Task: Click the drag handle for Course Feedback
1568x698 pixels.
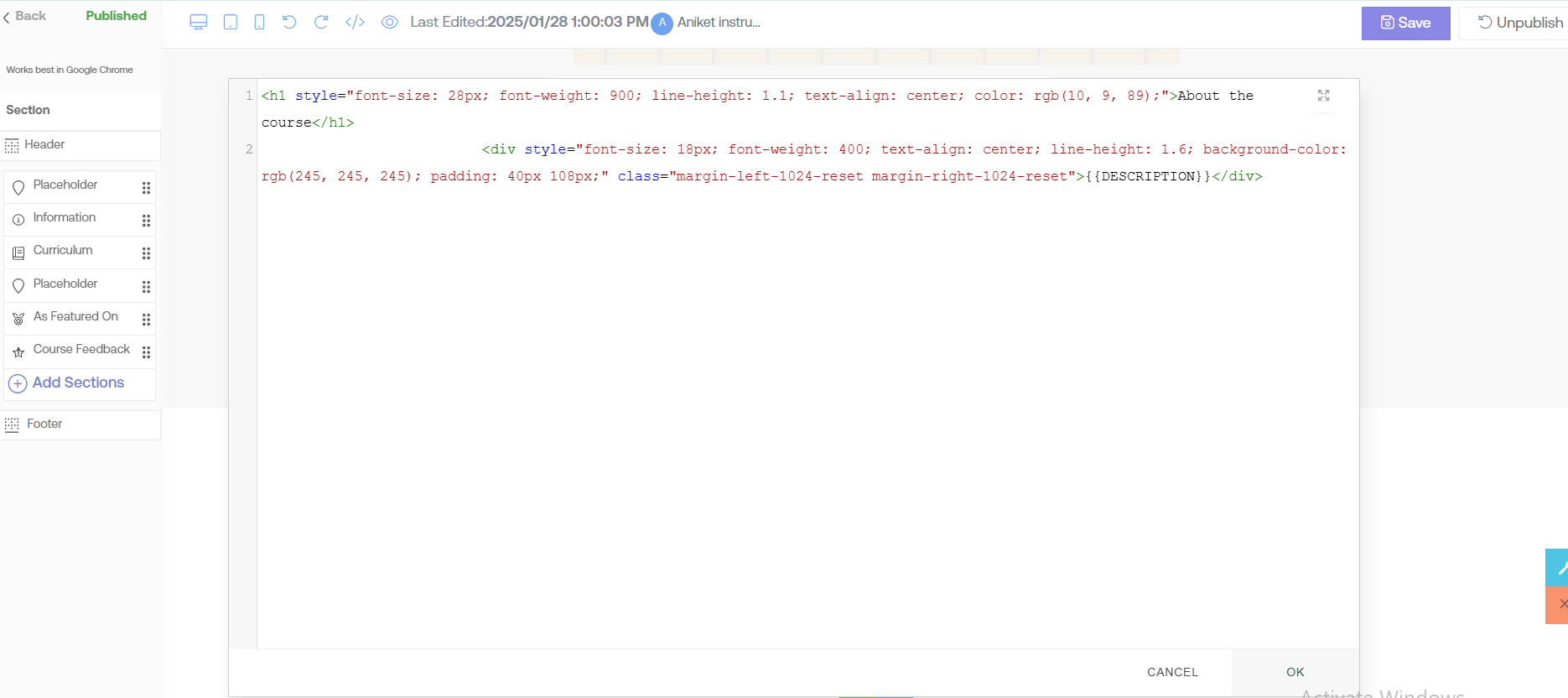Action: (146, 352)
